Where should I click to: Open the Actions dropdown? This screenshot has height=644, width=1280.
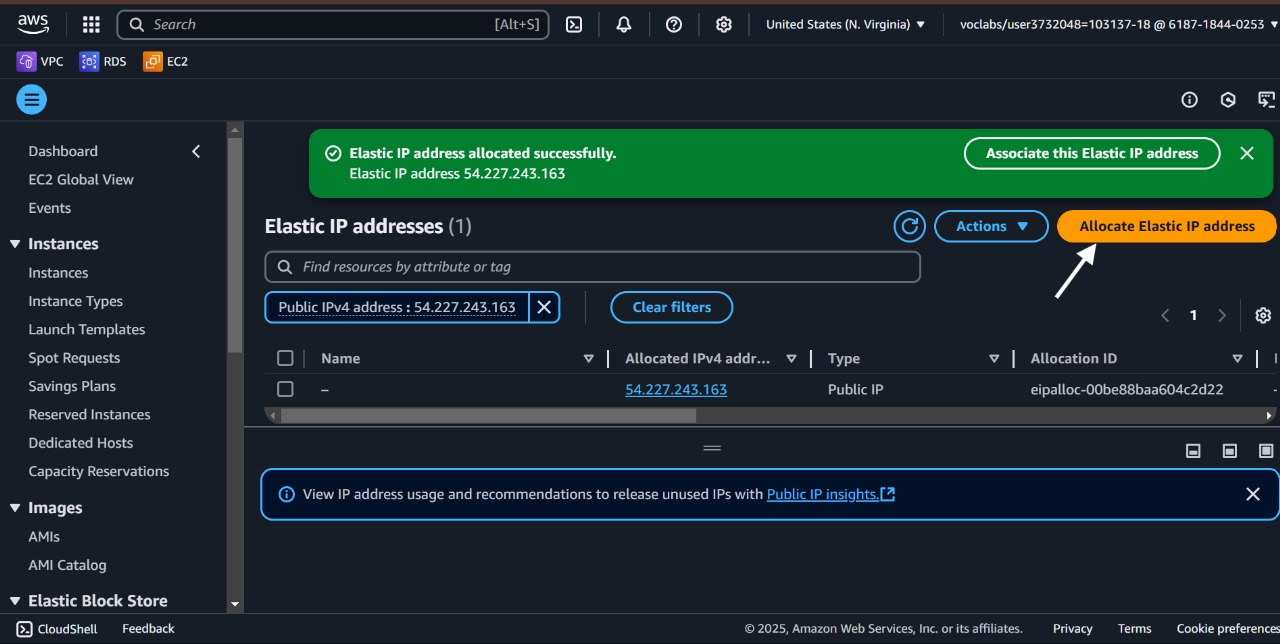click(990, 226)
